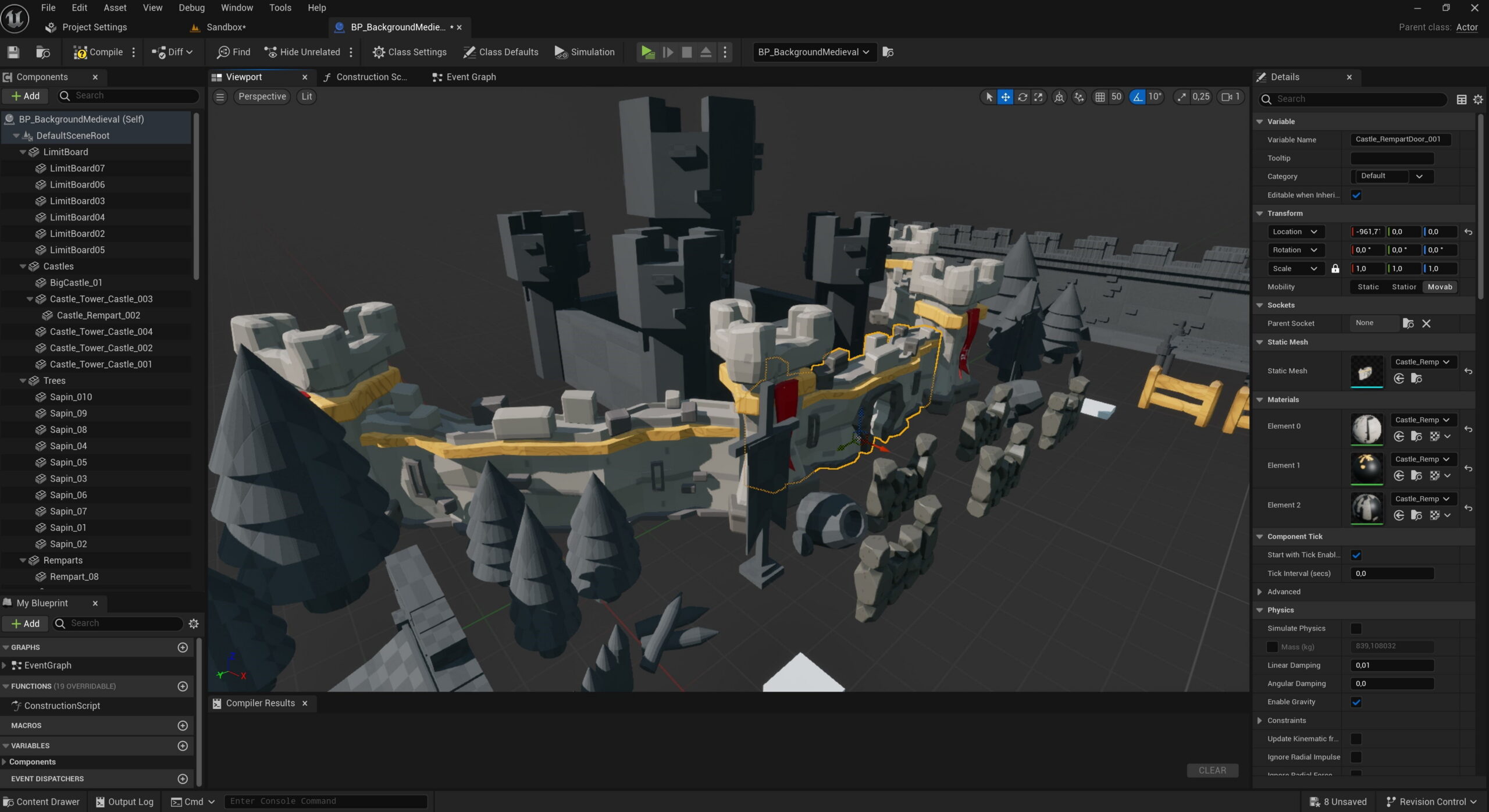Image resolution: width=1489 pixels, height=812 pixels.
Task: Open the Window menu
Action: 236,8
